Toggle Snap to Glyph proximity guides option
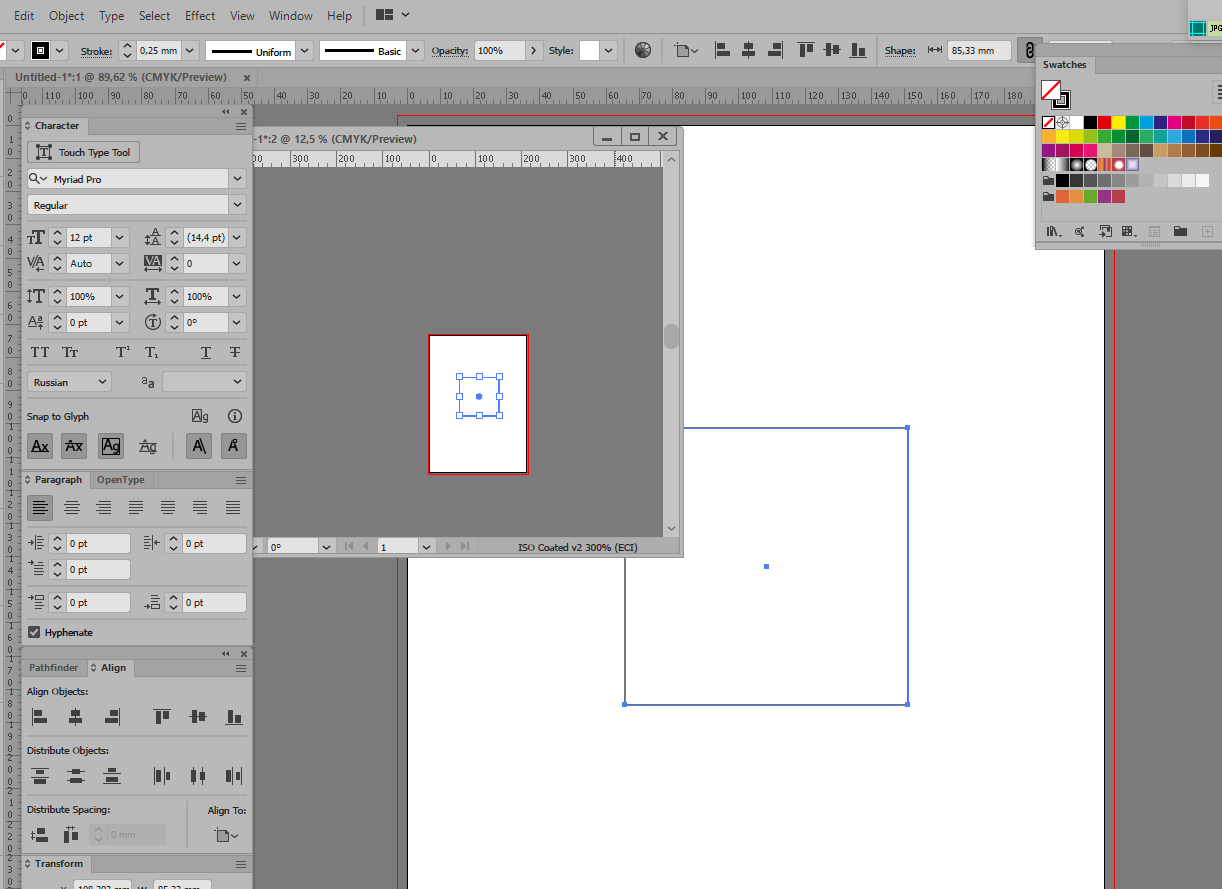Viewport: 1222px width, 889px height. tap(148, 446)
